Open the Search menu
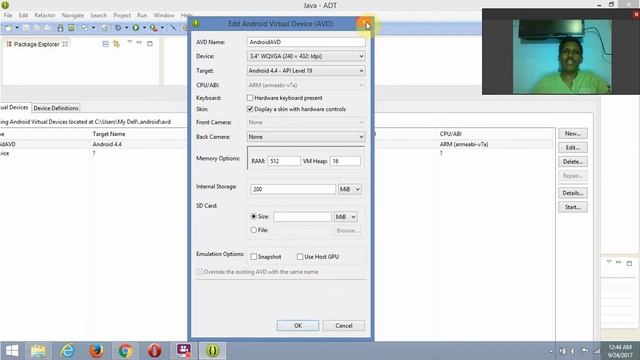Screen dimensions: 640x360 coord(98,15)
